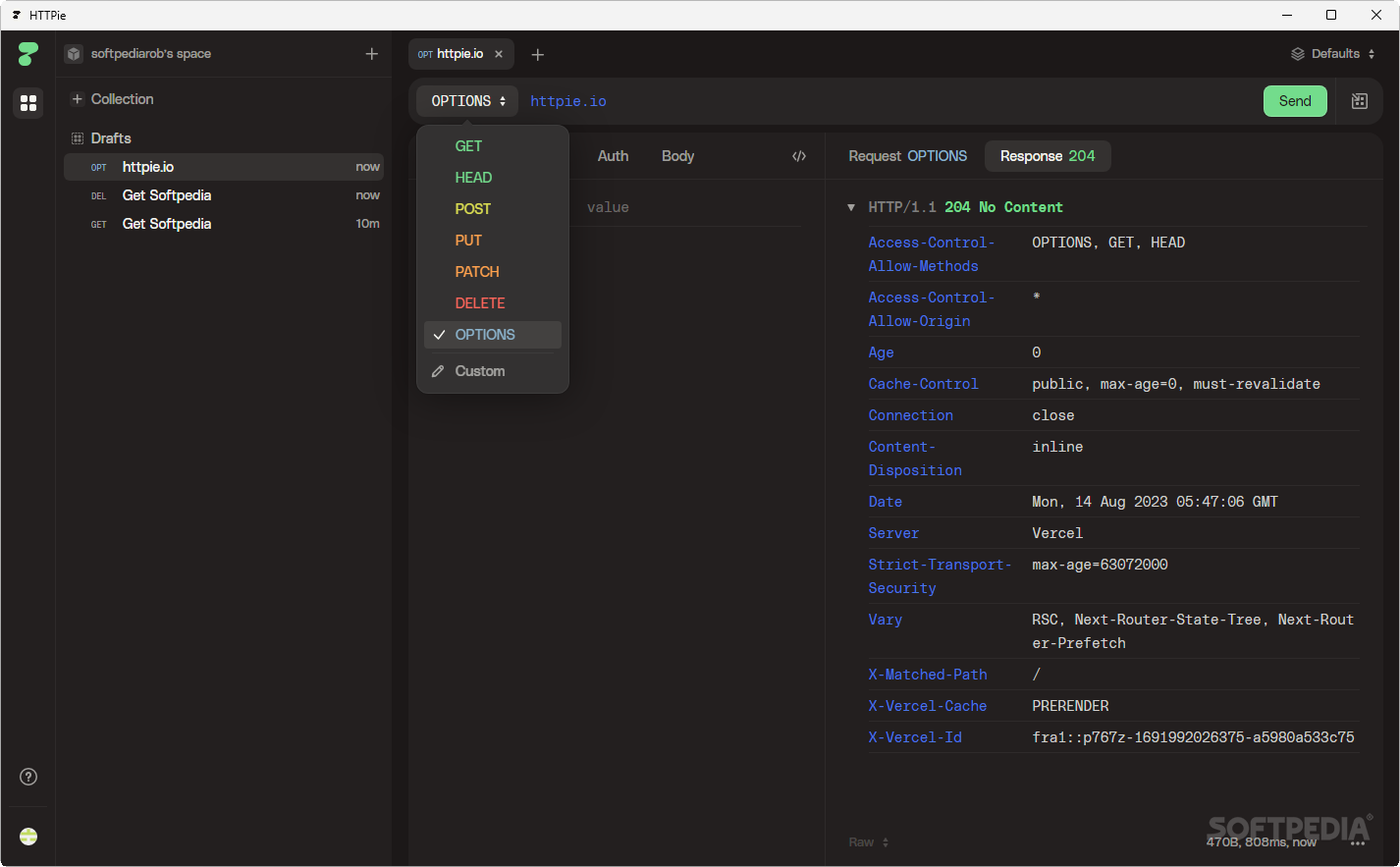Click the X-Matched-Path header name

928,675
